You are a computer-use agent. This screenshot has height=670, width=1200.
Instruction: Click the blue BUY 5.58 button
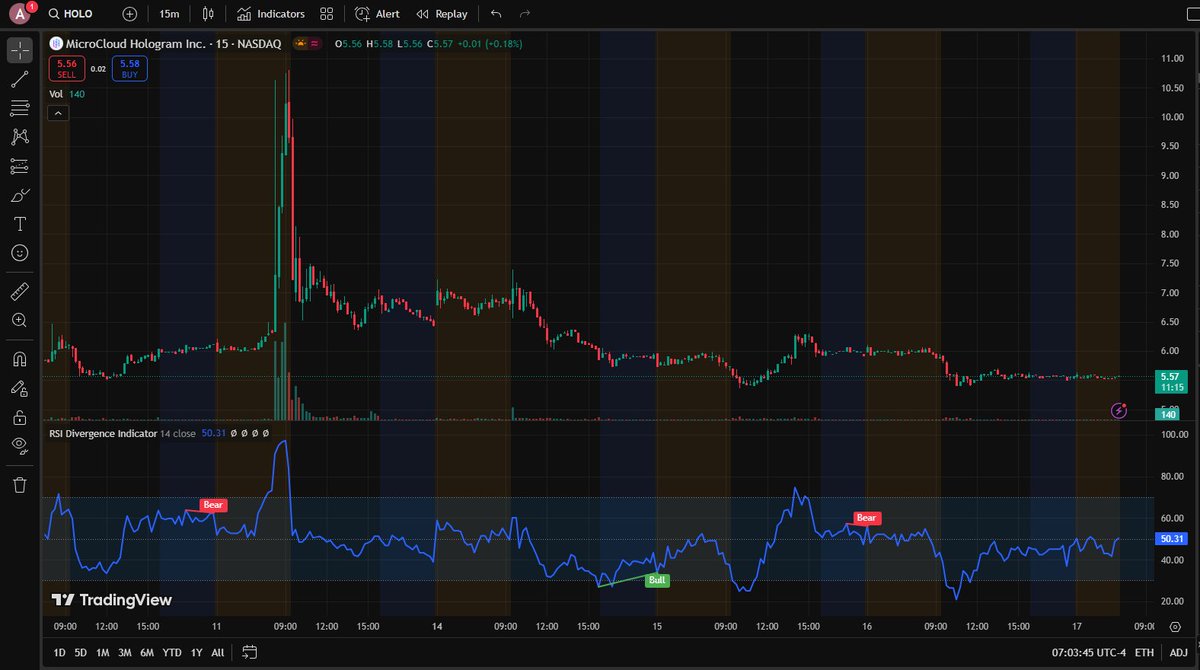[130, 68]
